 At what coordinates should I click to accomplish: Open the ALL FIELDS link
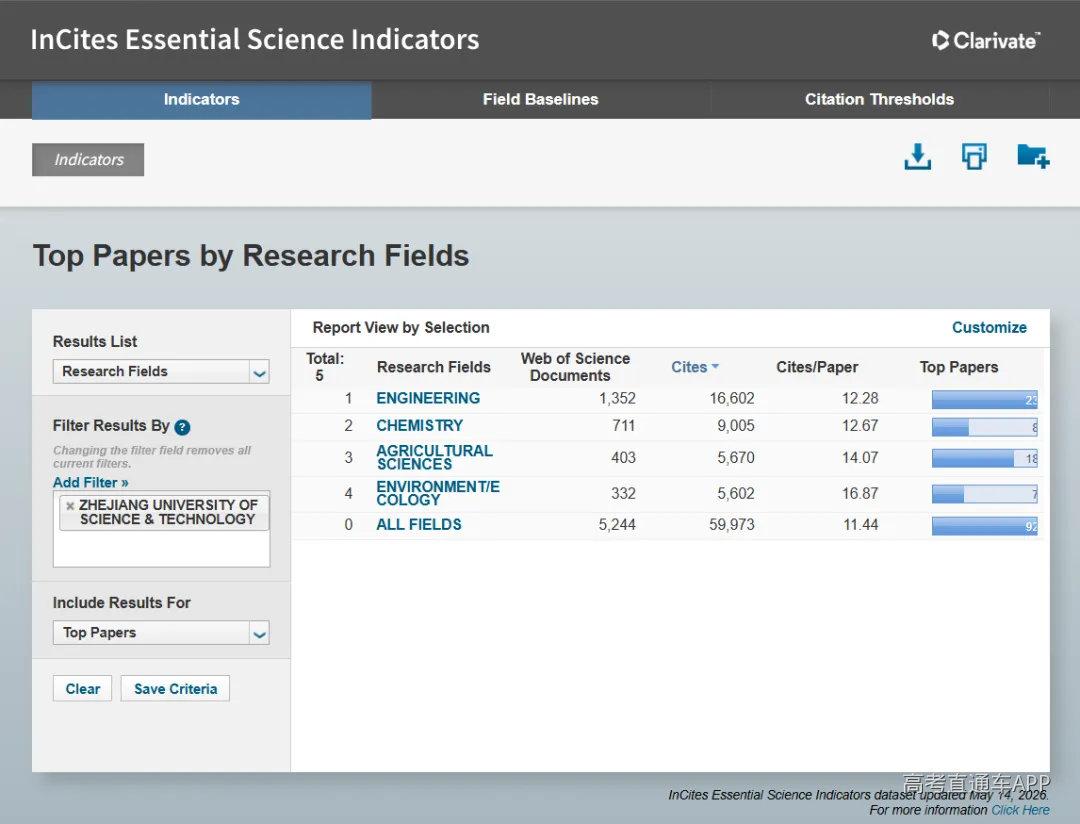[x=419, y=525]
